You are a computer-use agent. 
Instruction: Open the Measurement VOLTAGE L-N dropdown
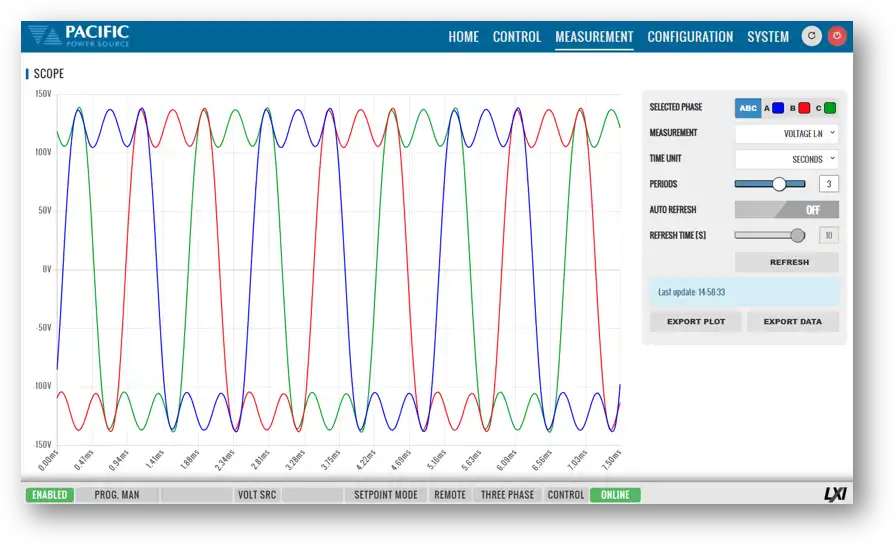coord(786,133)
